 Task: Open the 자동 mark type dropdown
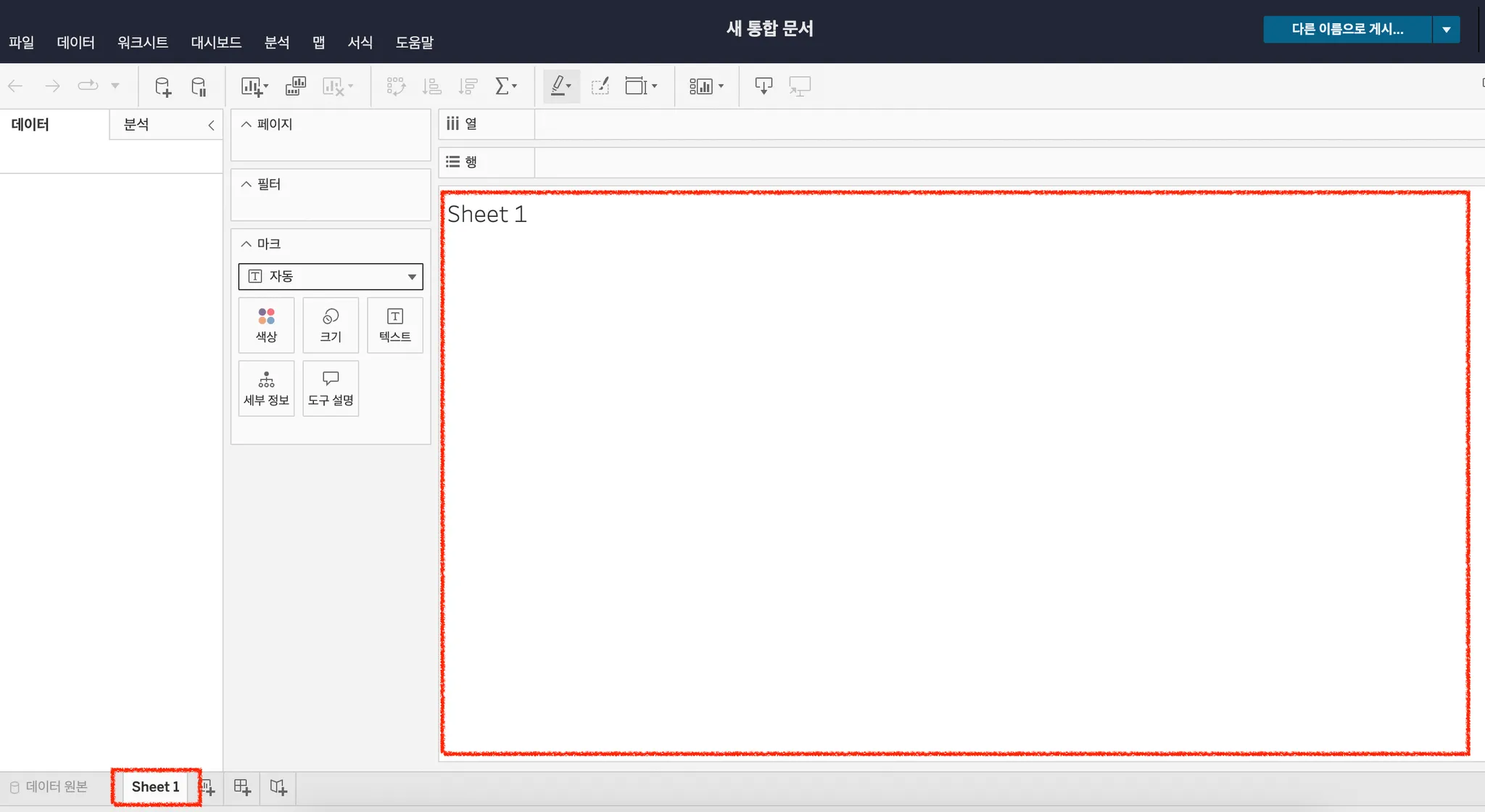tap(331, 276)
